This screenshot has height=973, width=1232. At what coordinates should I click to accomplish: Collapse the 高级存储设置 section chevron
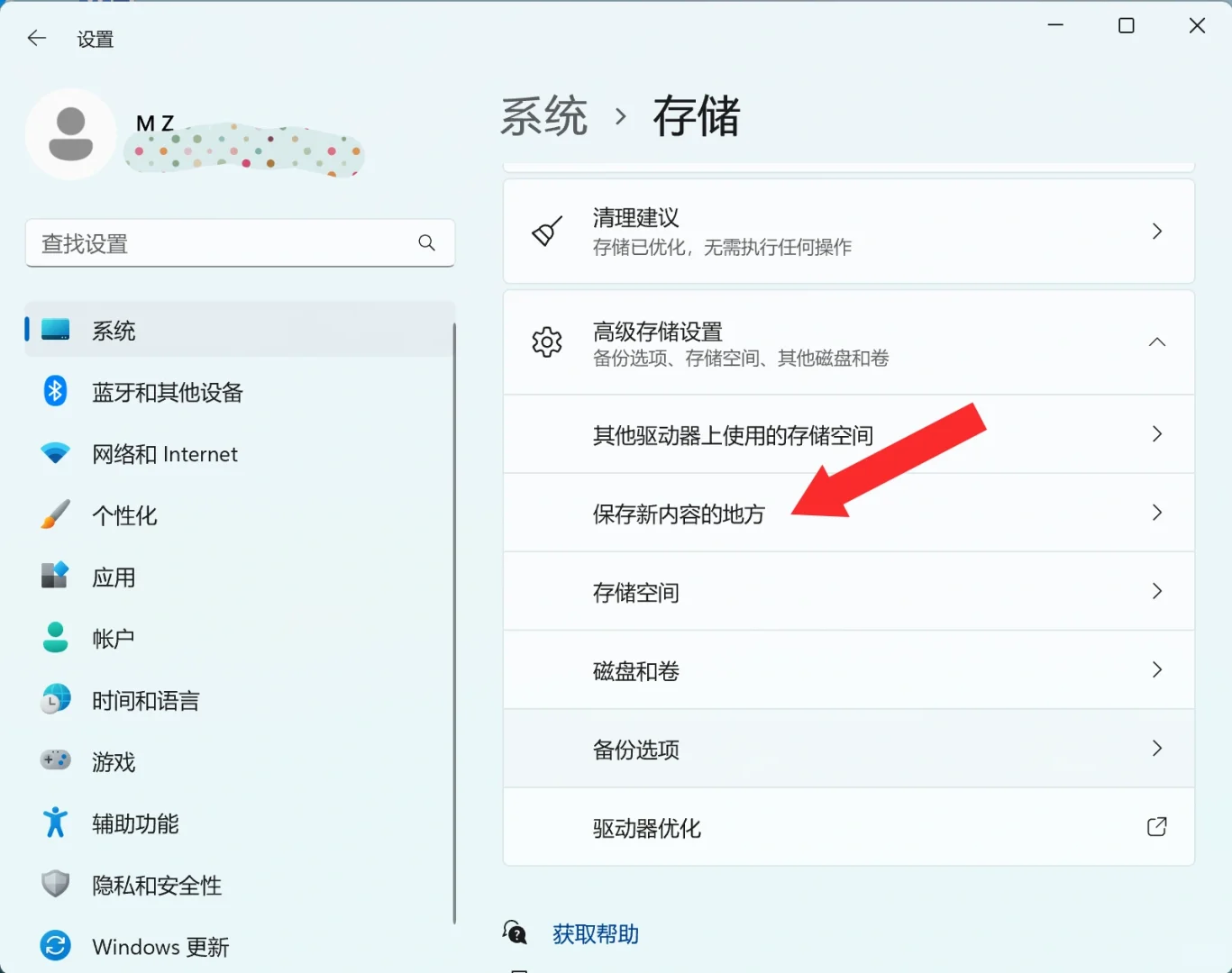(1157, 342)
